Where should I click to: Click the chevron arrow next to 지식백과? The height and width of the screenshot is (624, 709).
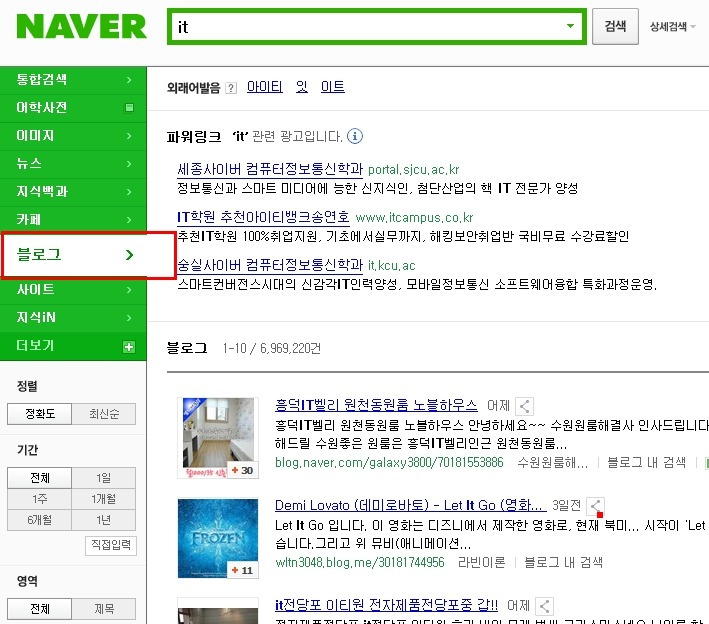coord(129,192)
